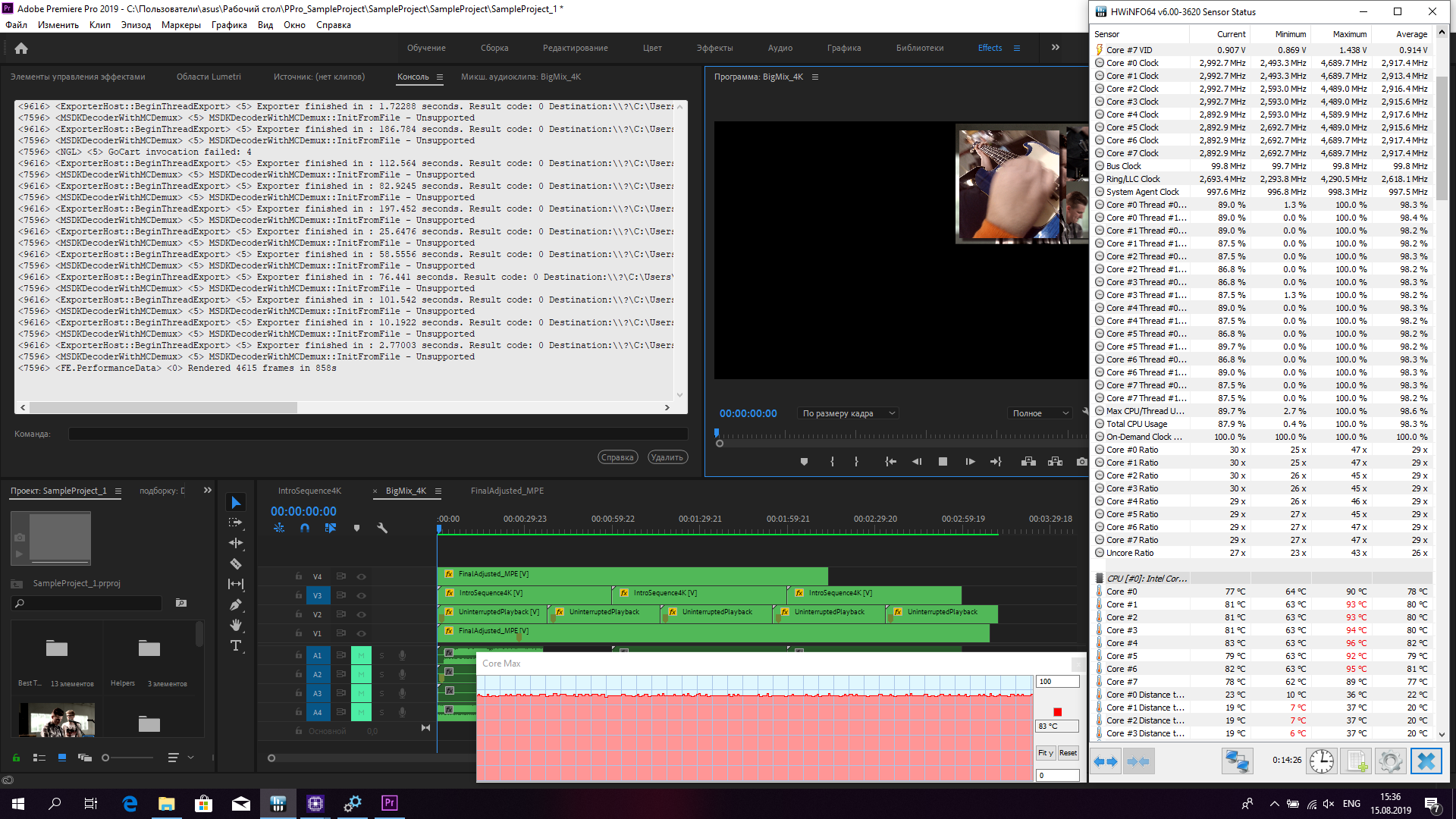Export frame with camera icon

click(1081, 461)
